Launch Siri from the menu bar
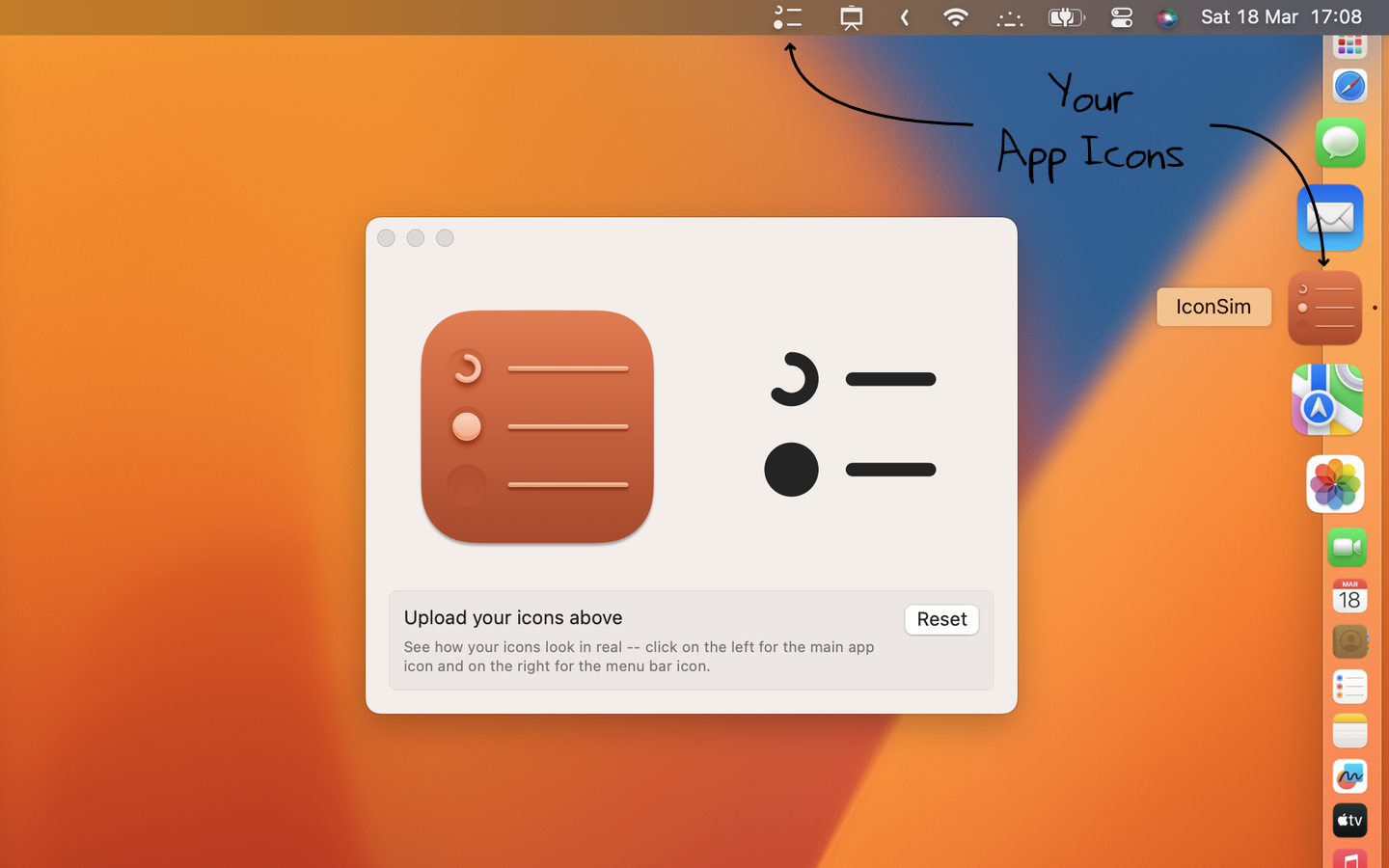This screenshot has width=1389, height=868. point(1167,17)
